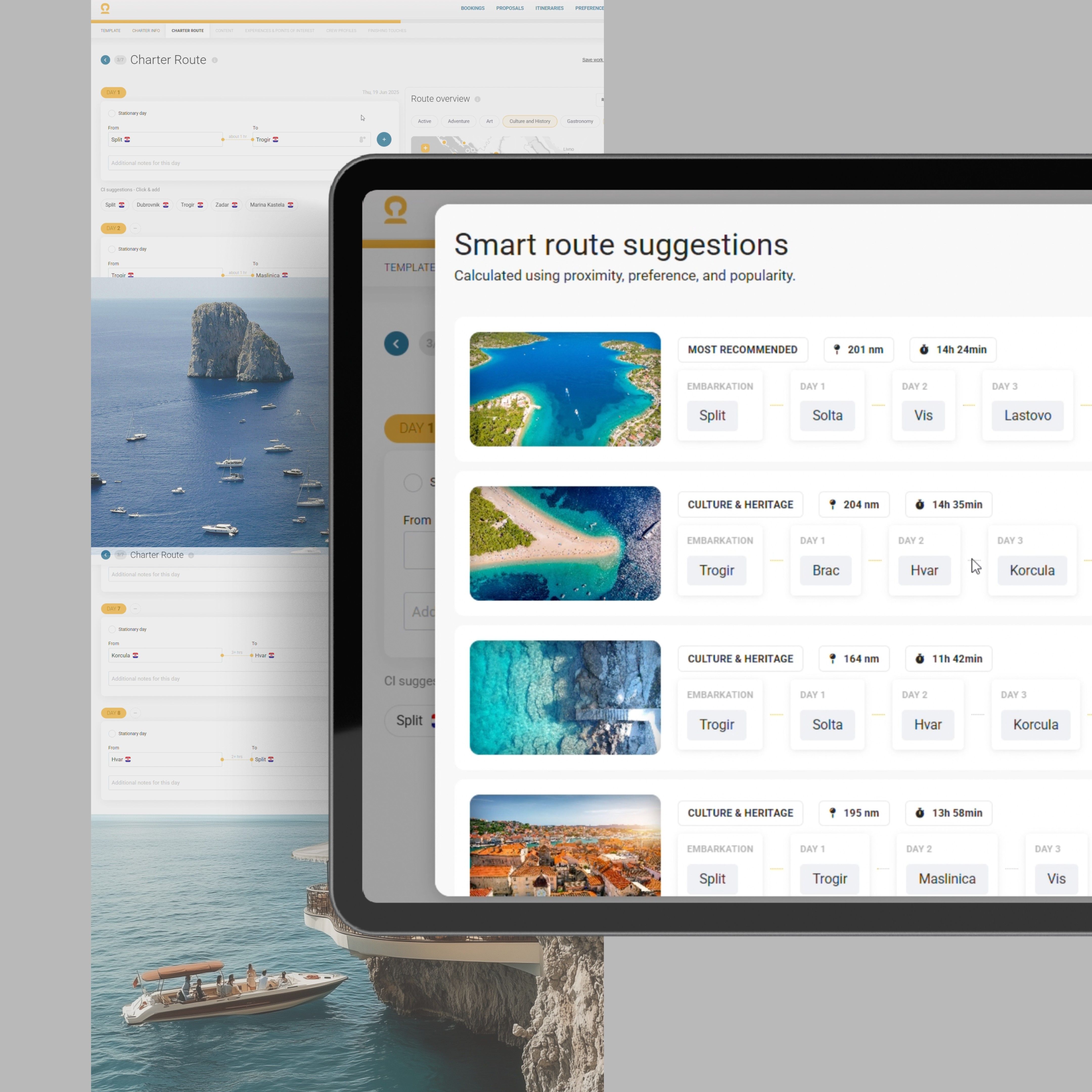Select the Culture and History filter chip
1092x1092 pixels.
(529, 121)
